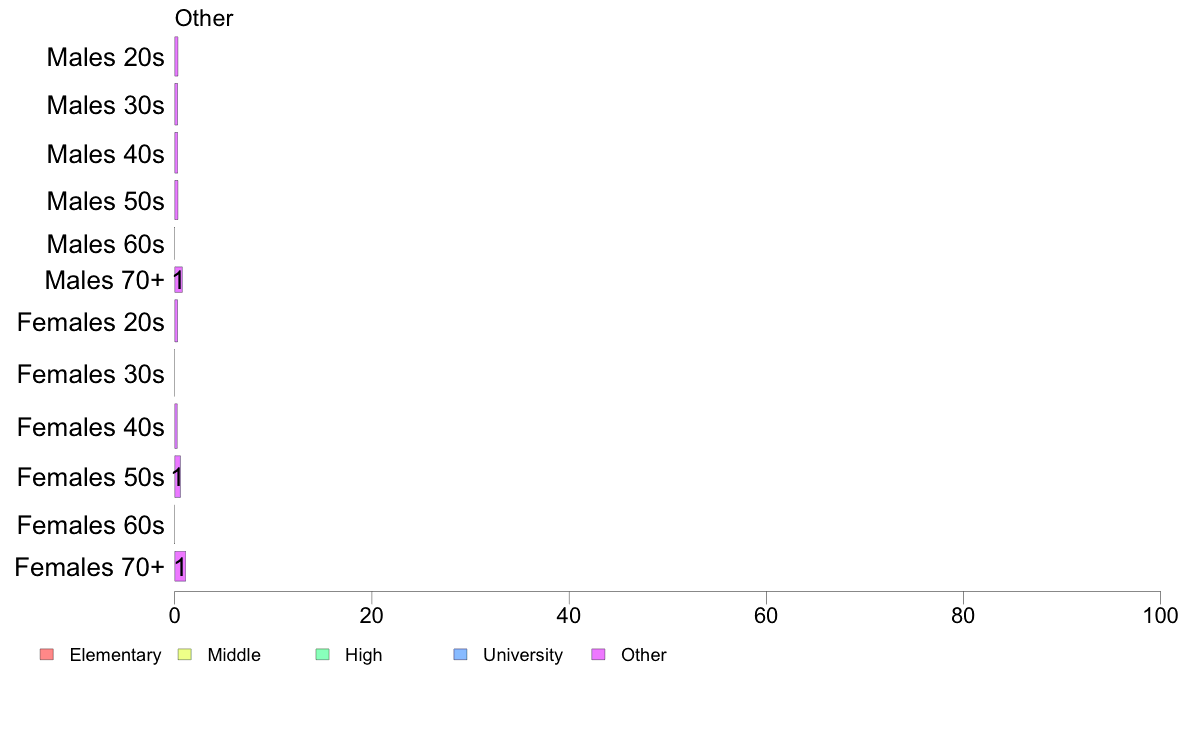Click the Females 40s row label

pos(90,427)
